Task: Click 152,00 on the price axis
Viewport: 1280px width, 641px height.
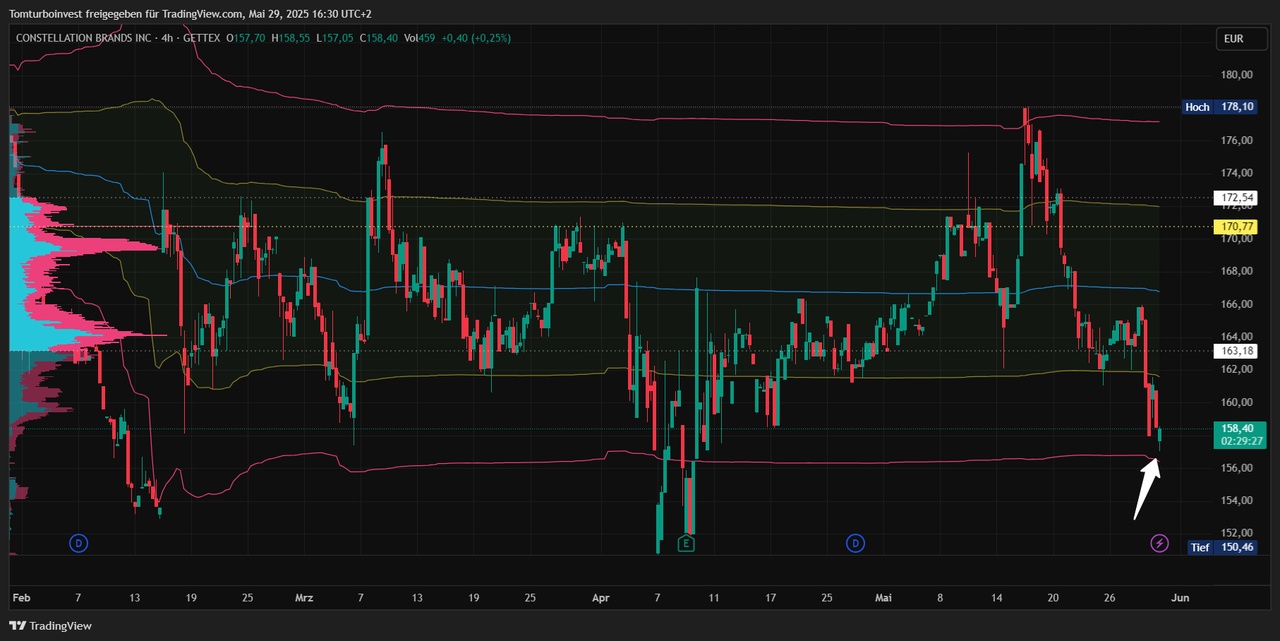Action: pos(1237,533)
